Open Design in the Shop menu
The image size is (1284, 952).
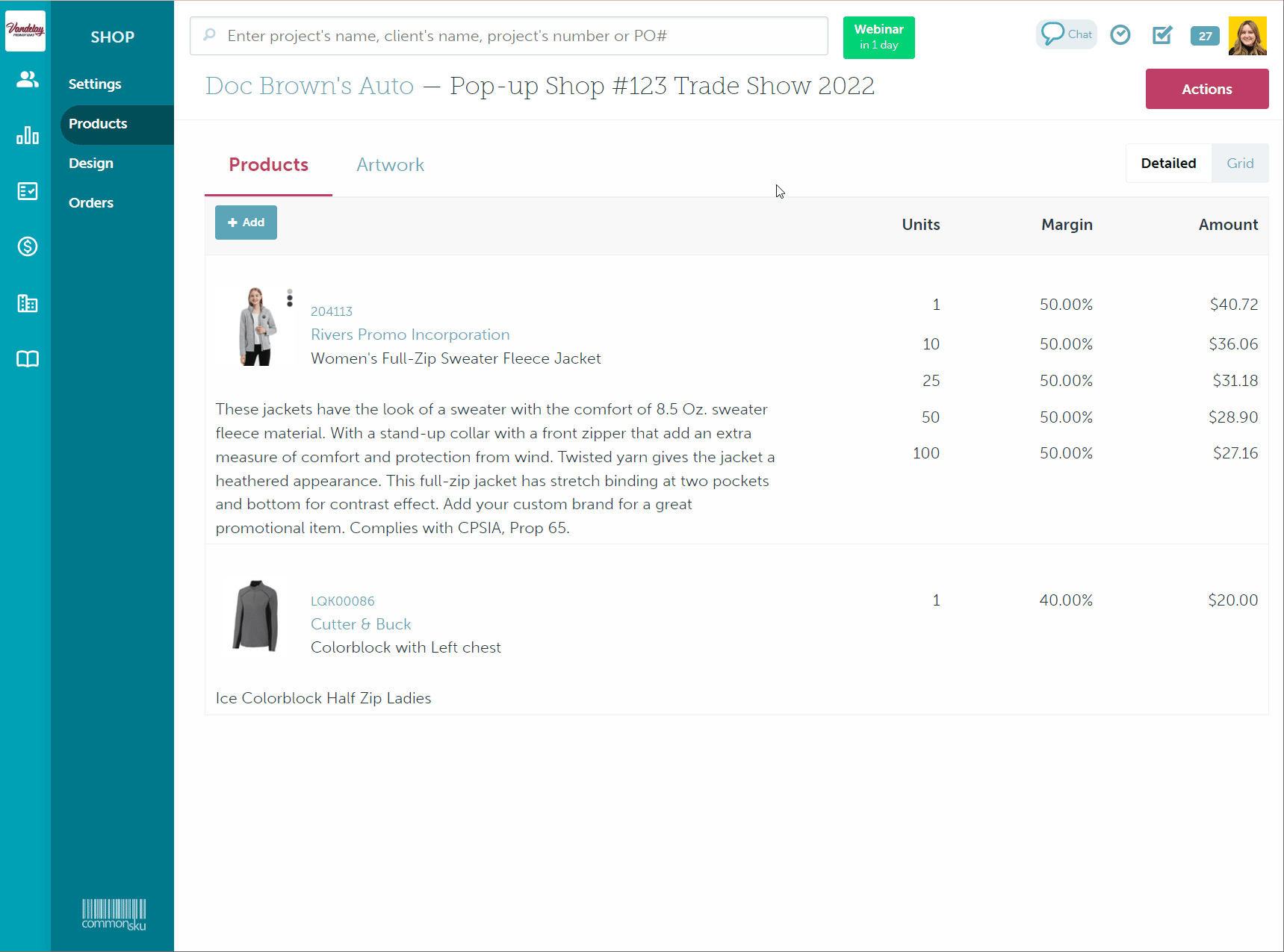pos(91,164)
